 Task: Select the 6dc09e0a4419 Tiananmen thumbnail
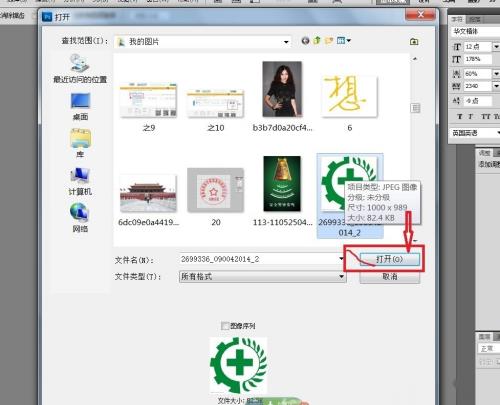[148, 193]
